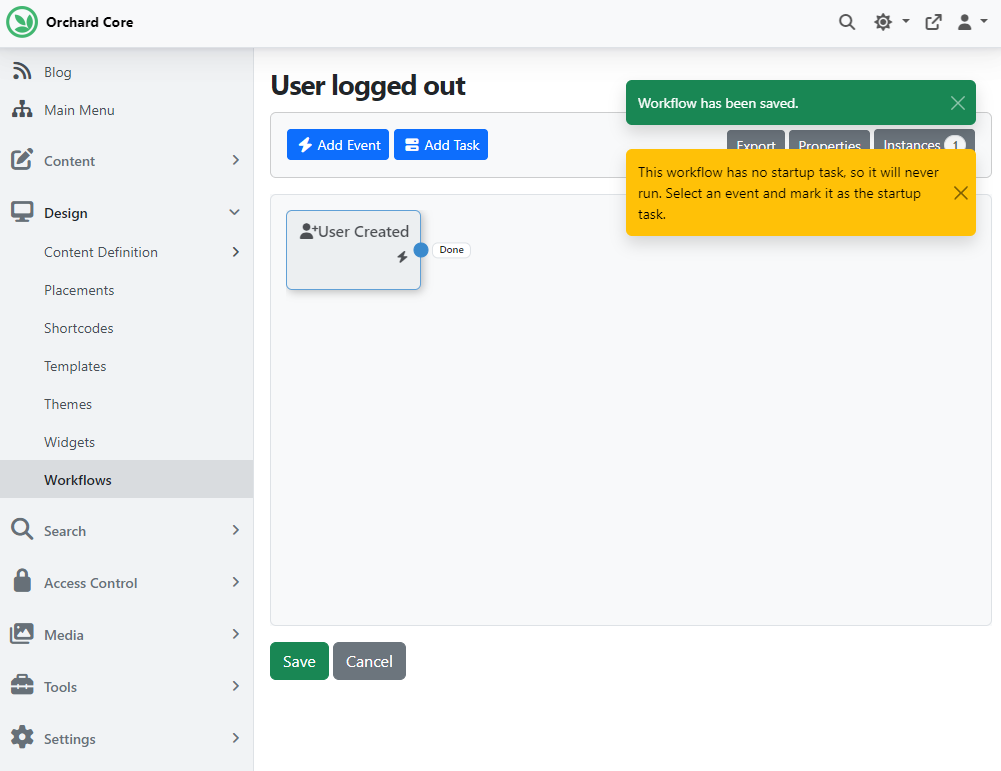Open the search magnifier in top bar
1001x771 pixels.
tap(847, 22)
